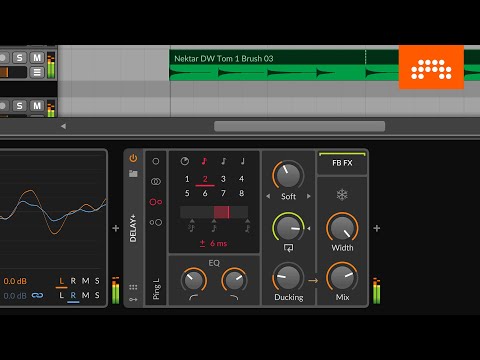Screen dimensions: 480x360
Task: Toggle the Delay+ device power button
Action: [x=133, y=158]
